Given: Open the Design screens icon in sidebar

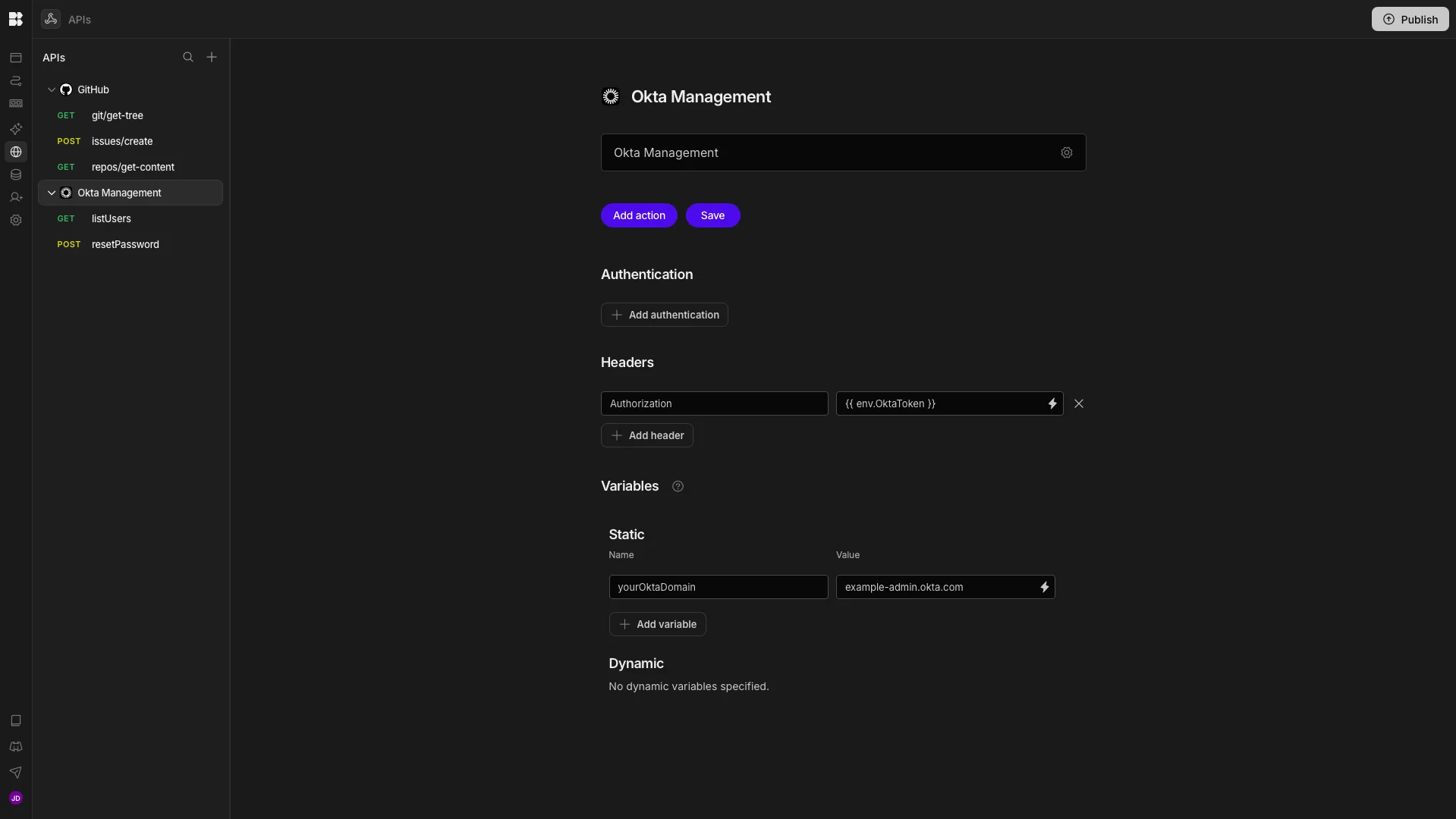Looking at the screenshot, I should [16, 58].
